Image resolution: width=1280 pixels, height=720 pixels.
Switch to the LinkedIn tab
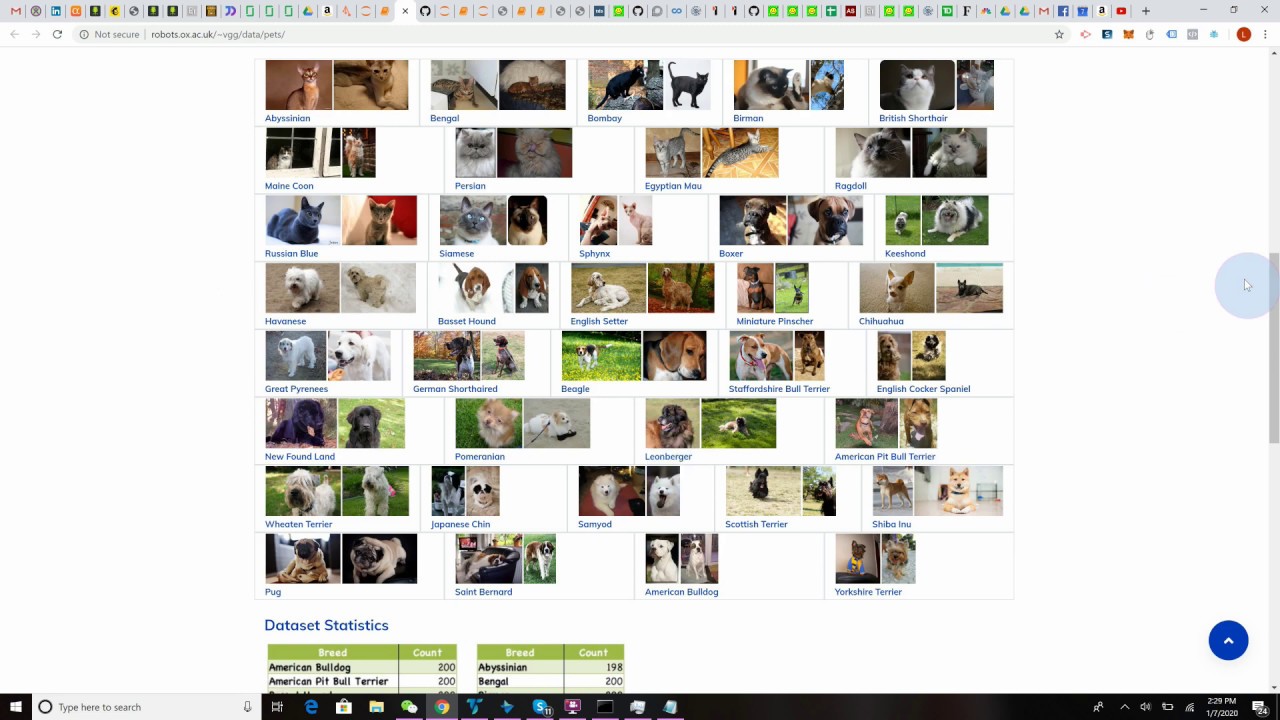point(55,11)
